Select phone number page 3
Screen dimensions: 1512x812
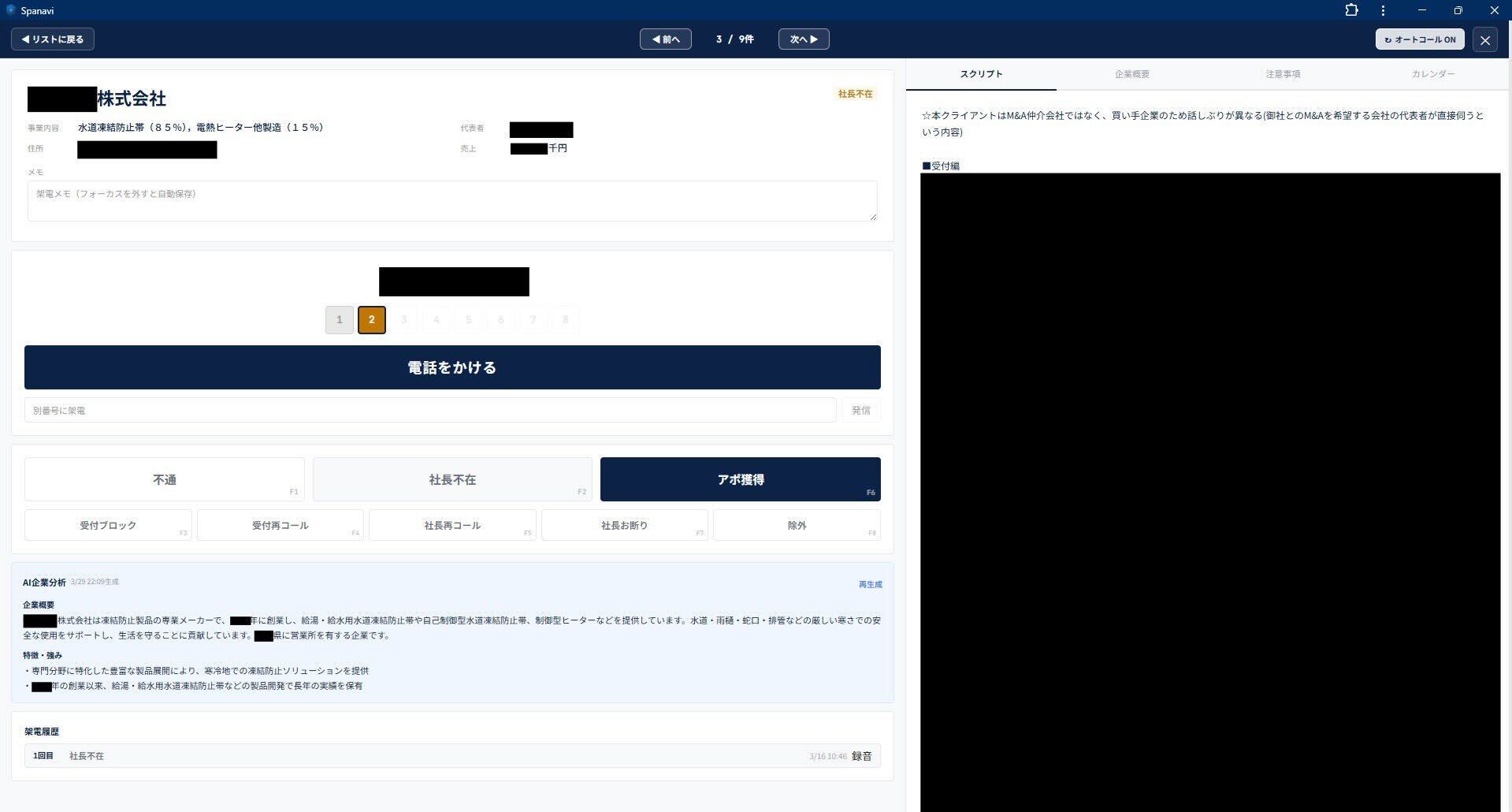pos(403,319)
